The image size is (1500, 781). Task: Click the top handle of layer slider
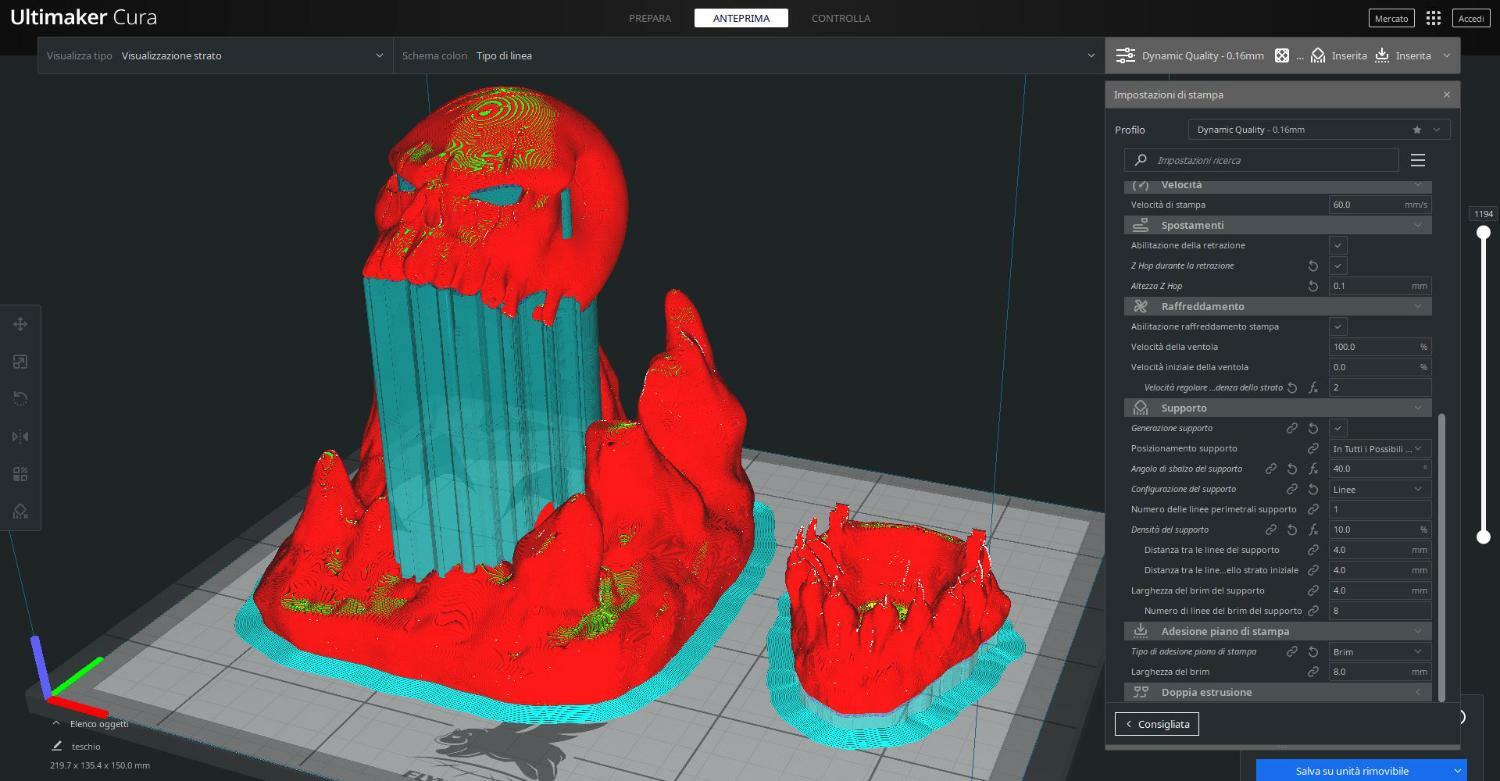click(x=1484, y=232)
